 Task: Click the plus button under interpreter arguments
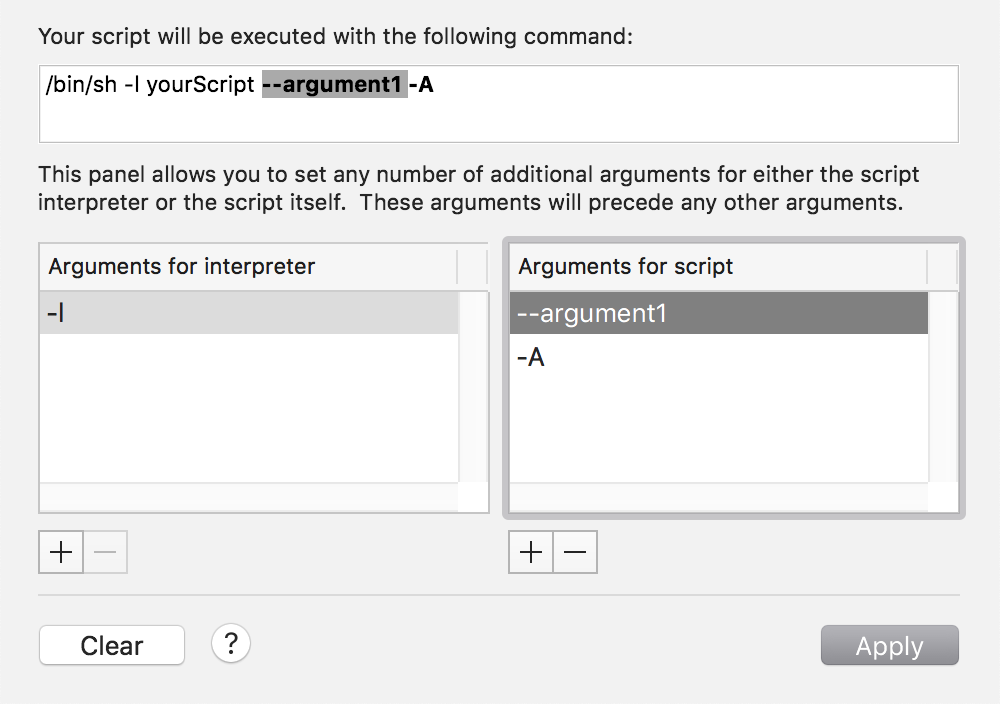pos(61,552)
